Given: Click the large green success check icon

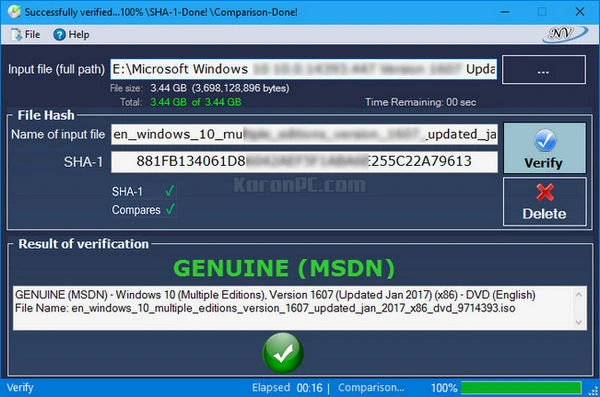Looking at the screenshot, I should [x=283, y=353].
